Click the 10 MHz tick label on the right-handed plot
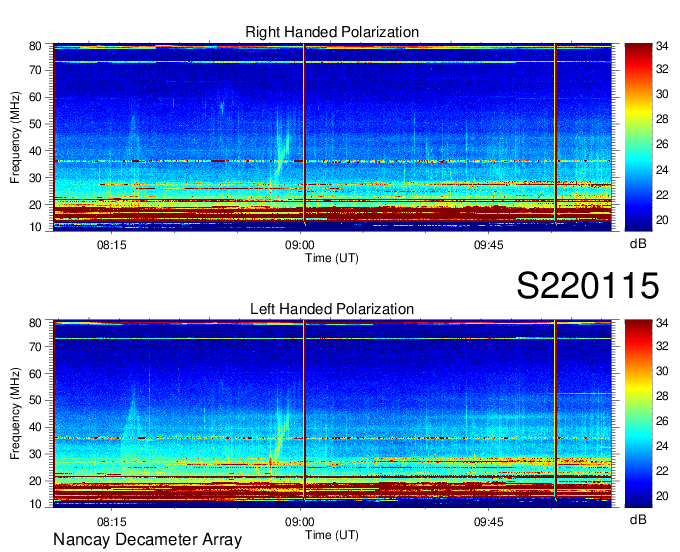Screen dimensions: 680x552 pos(35,227)
